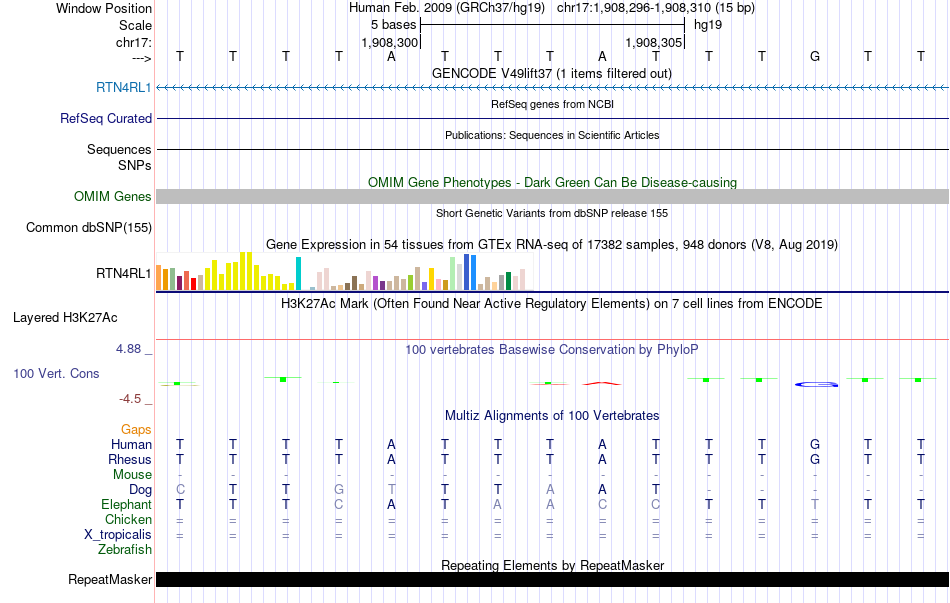This screenshot has height=603, width=950.
Task: Select the RTN4RL1 label beside the GENCODE arrows track
Action: pos(123,88)
